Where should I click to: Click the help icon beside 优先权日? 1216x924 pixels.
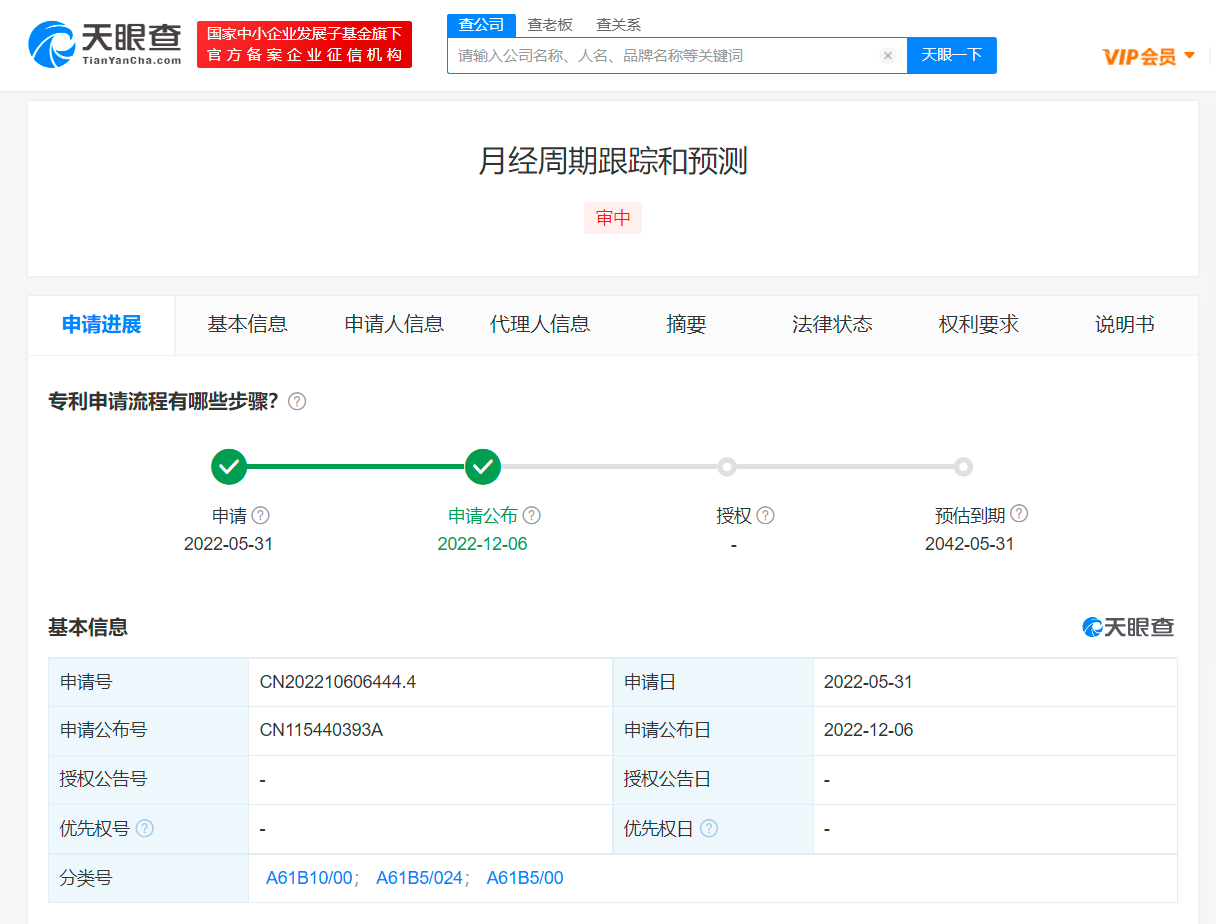pos(709,828)
